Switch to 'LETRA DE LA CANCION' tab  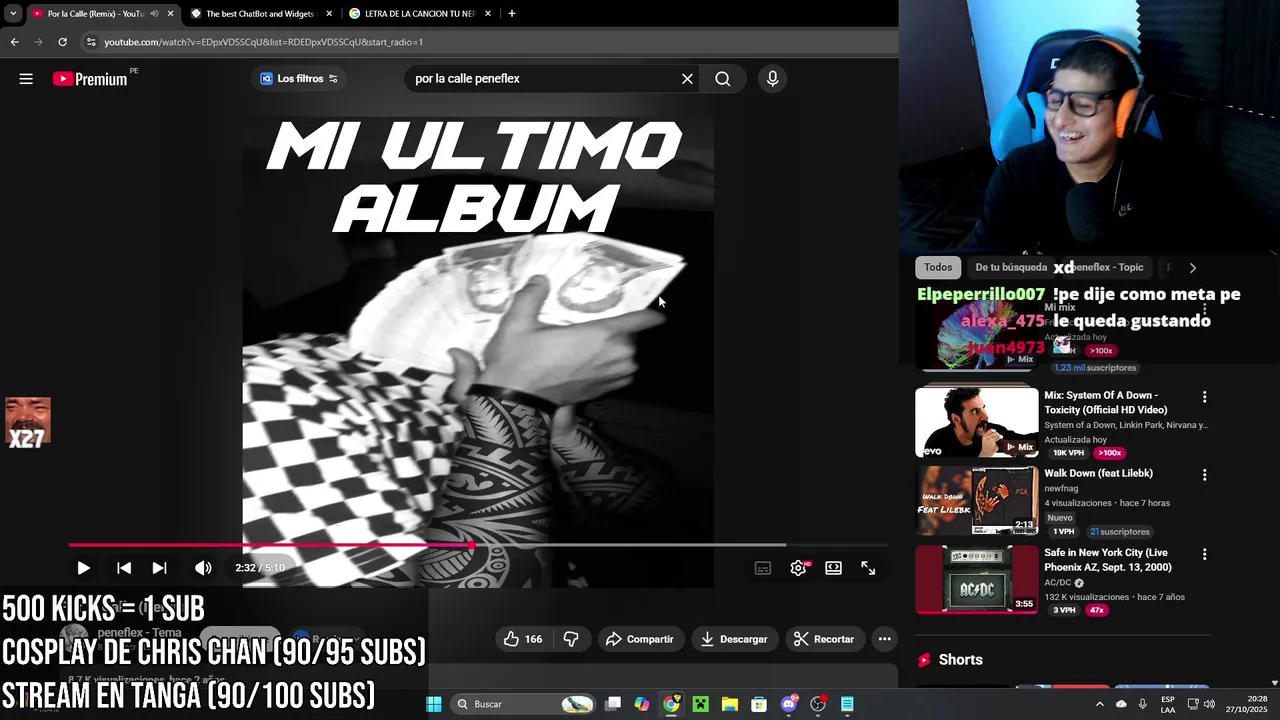[x=419, y=14]
